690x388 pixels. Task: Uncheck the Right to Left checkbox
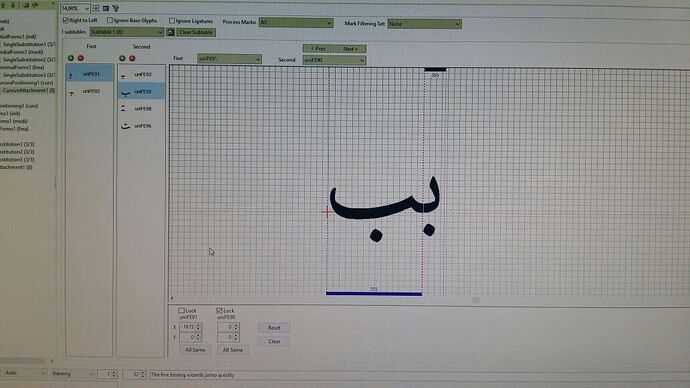point(66,20)
